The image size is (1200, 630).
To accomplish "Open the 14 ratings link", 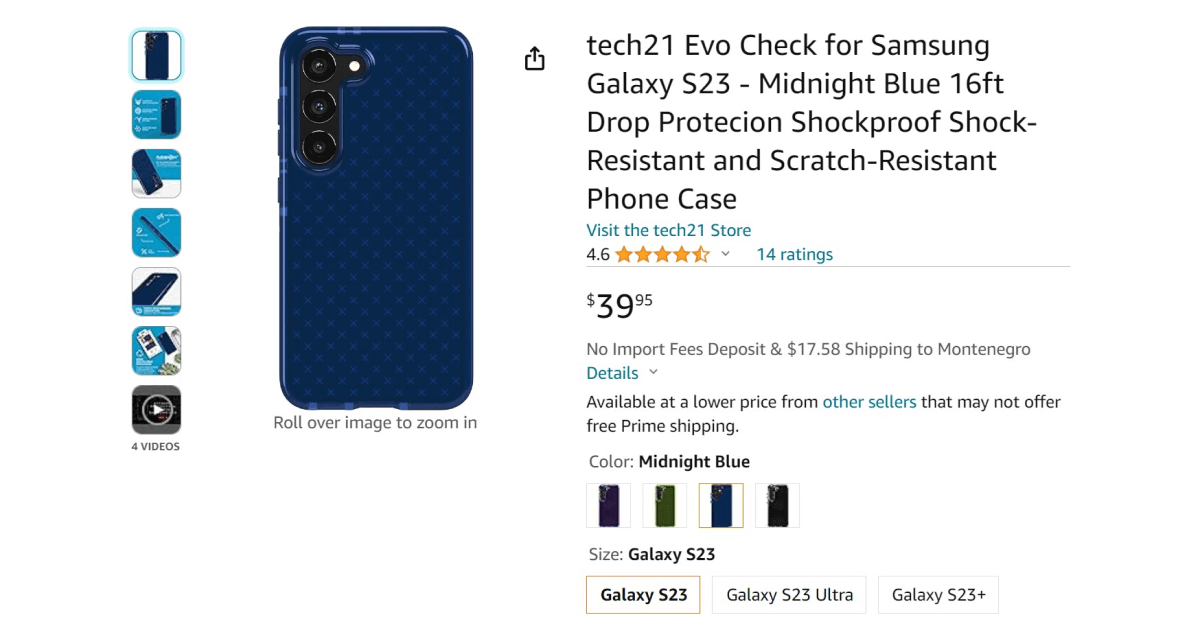I will click(x=794, y=254).
